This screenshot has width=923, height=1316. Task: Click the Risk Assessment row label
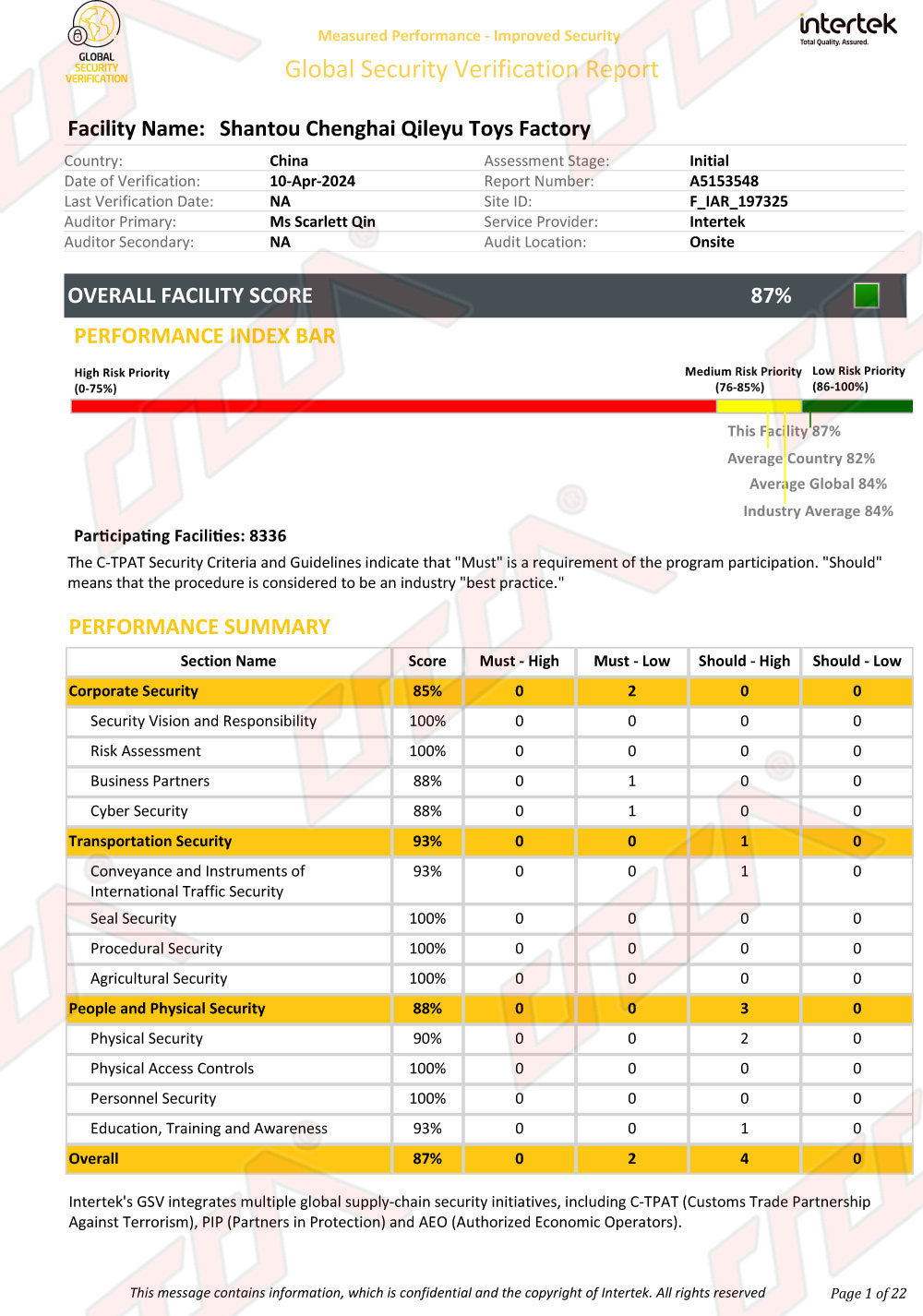point(145,751)
